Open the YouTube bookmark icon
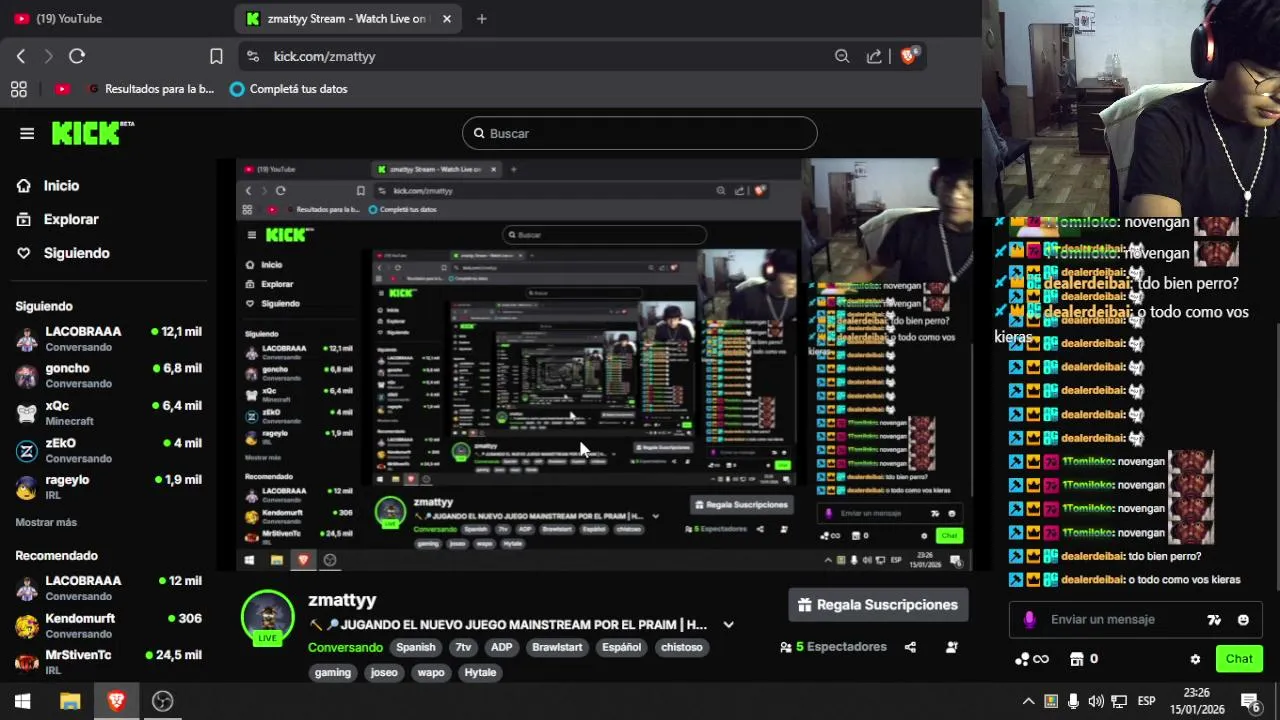 point(62,89)
